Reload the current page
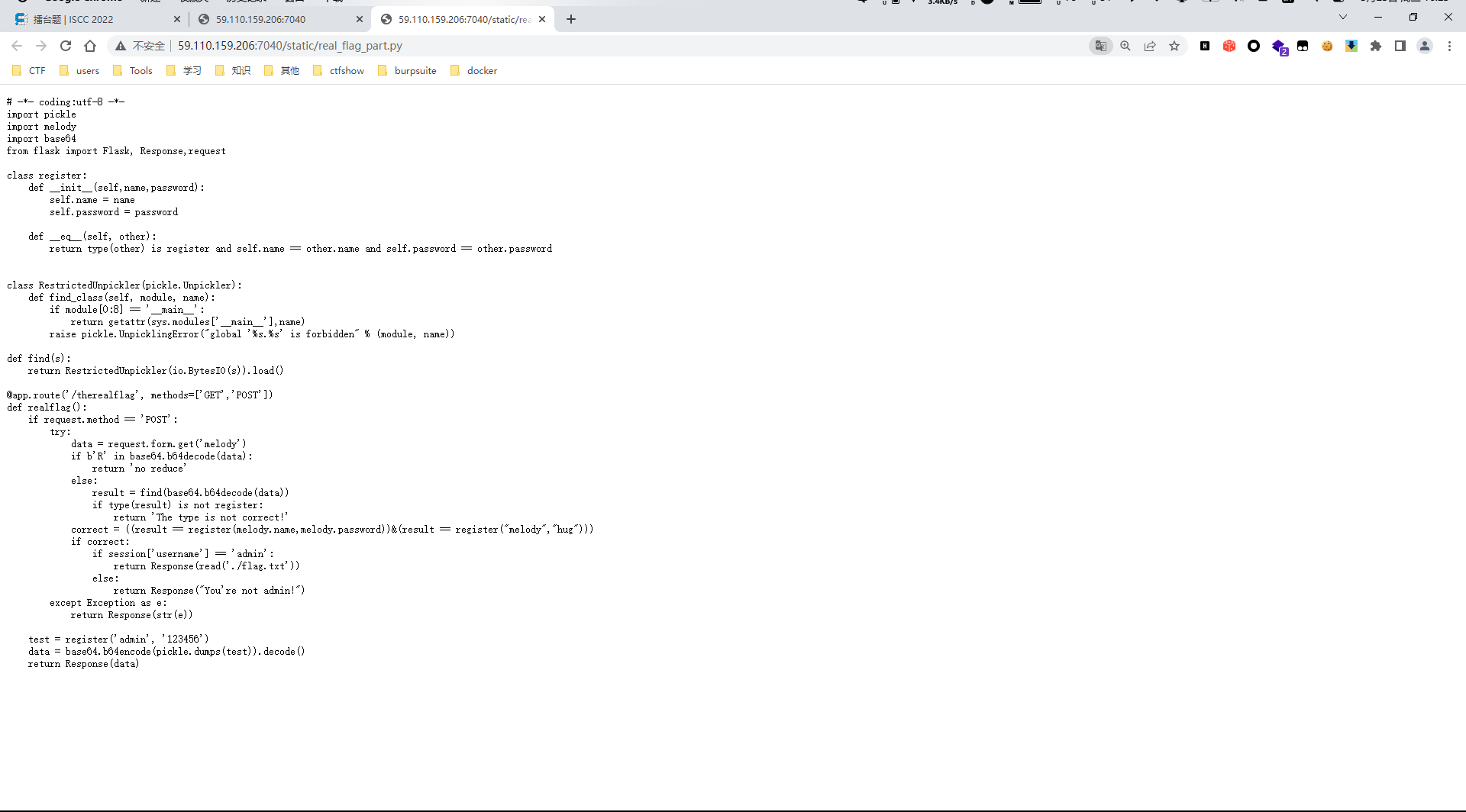Image resolution: width=1466 pixels, height=812 pixels. [66, 46]
